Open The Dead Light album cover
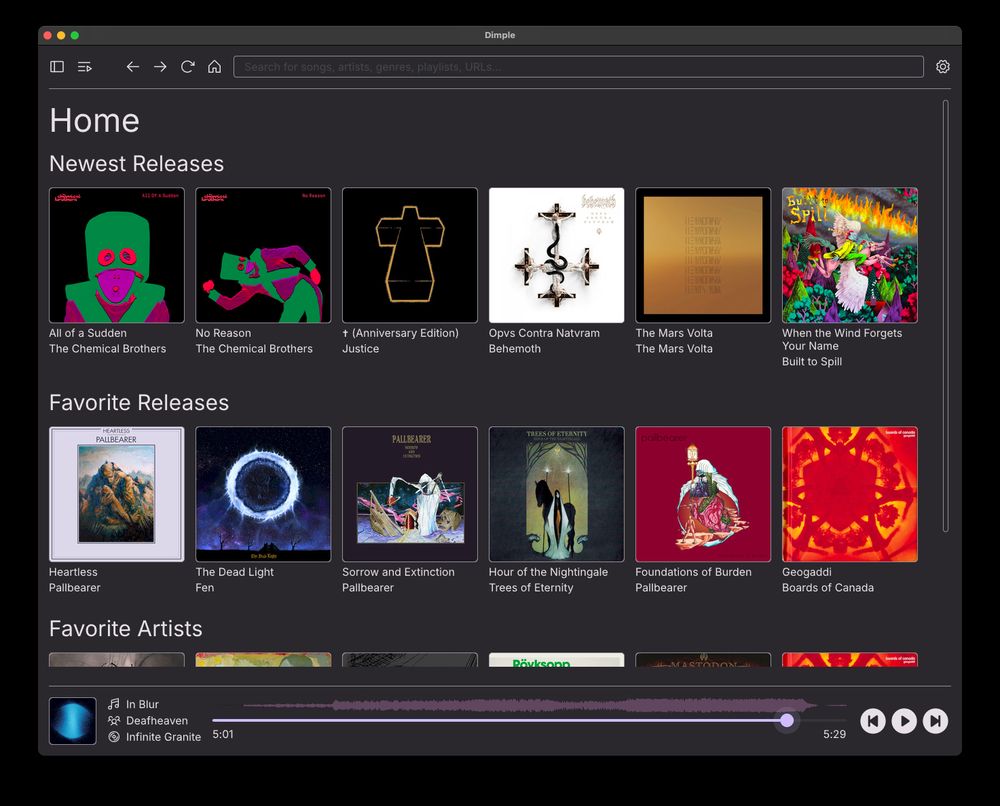This screenshot has height=806, width=1000. [x=263, y=494]
